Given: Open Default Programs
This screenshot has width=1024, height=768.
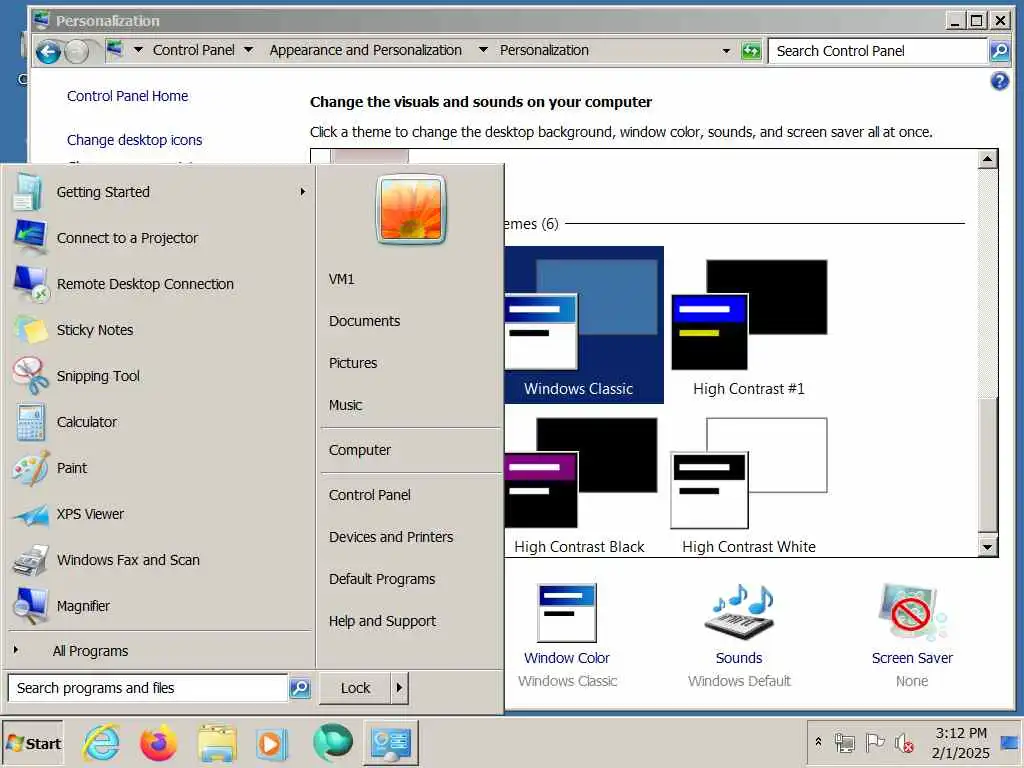Looking at the screenshot, I should pos(411,579).
